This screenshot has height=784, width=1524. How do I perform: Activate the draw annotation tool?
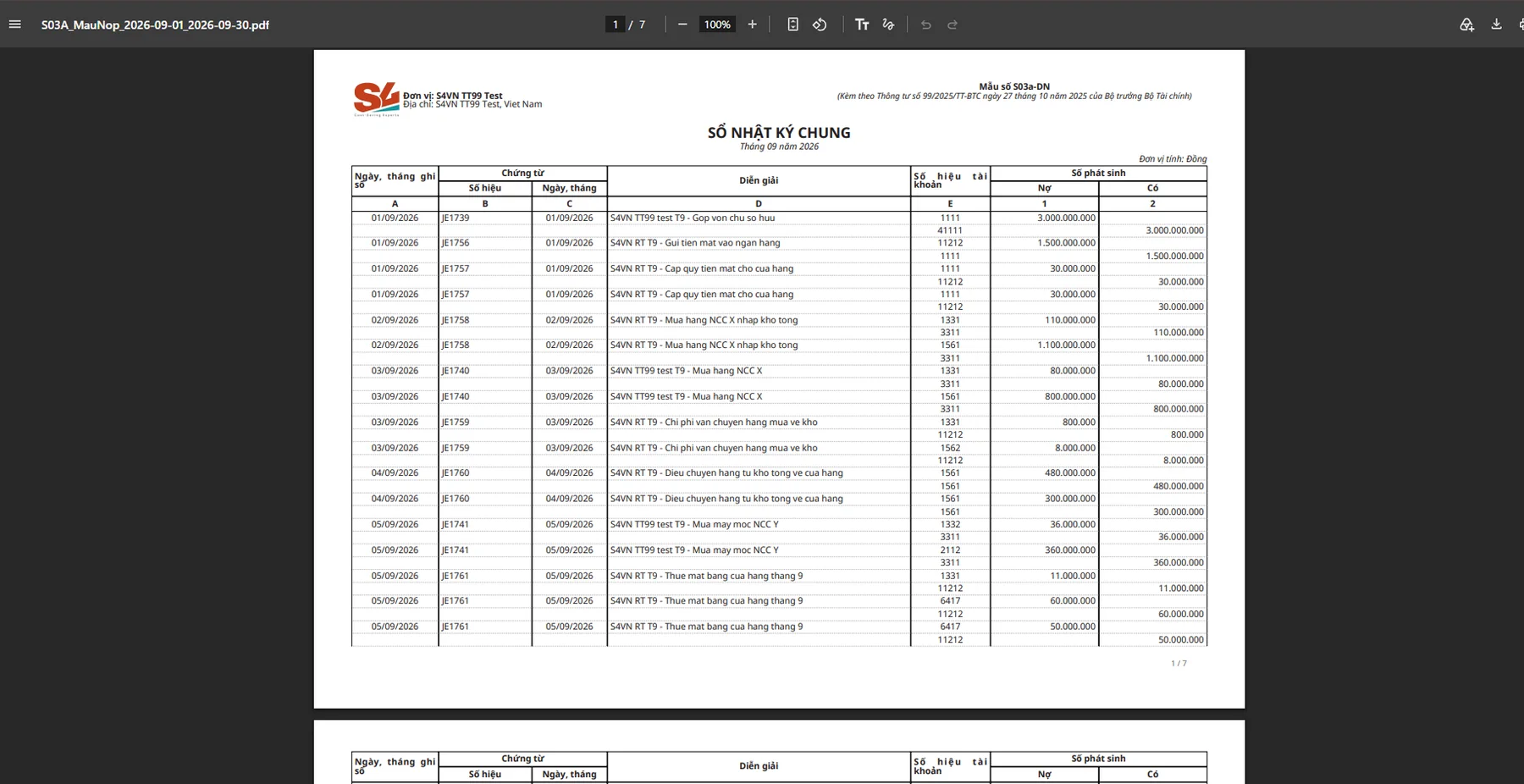point(888,25)
